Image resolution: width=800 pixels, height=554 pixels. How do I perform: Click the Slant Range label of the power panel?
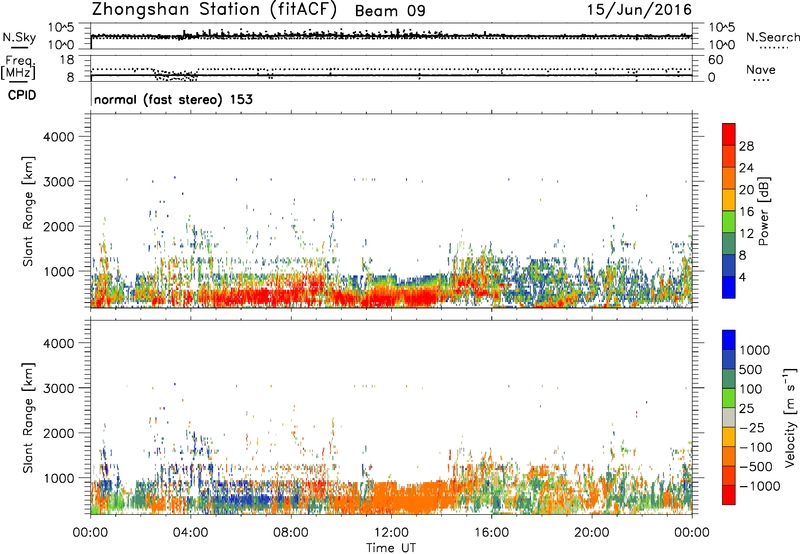(28, 211)
